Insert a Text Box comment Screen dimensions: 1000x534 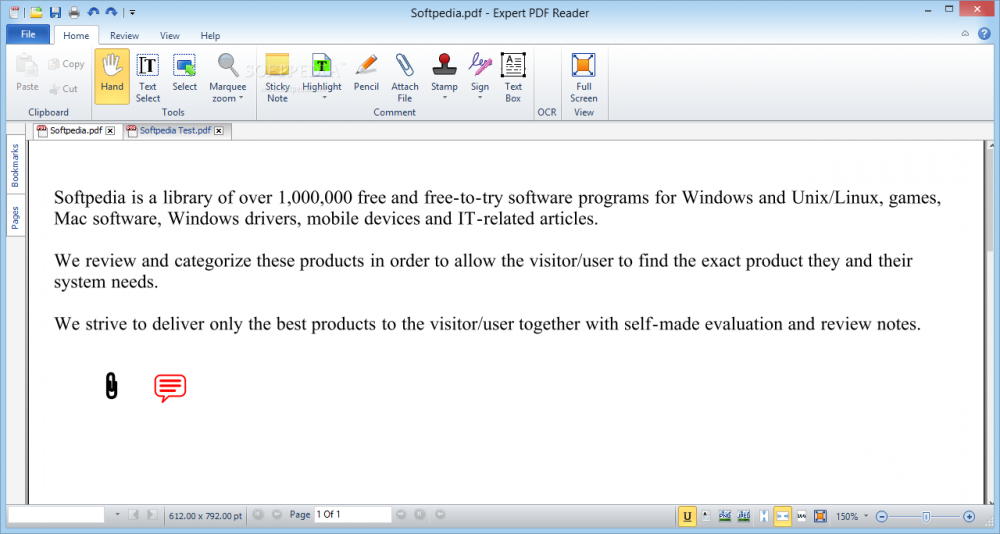click(513, 77)
